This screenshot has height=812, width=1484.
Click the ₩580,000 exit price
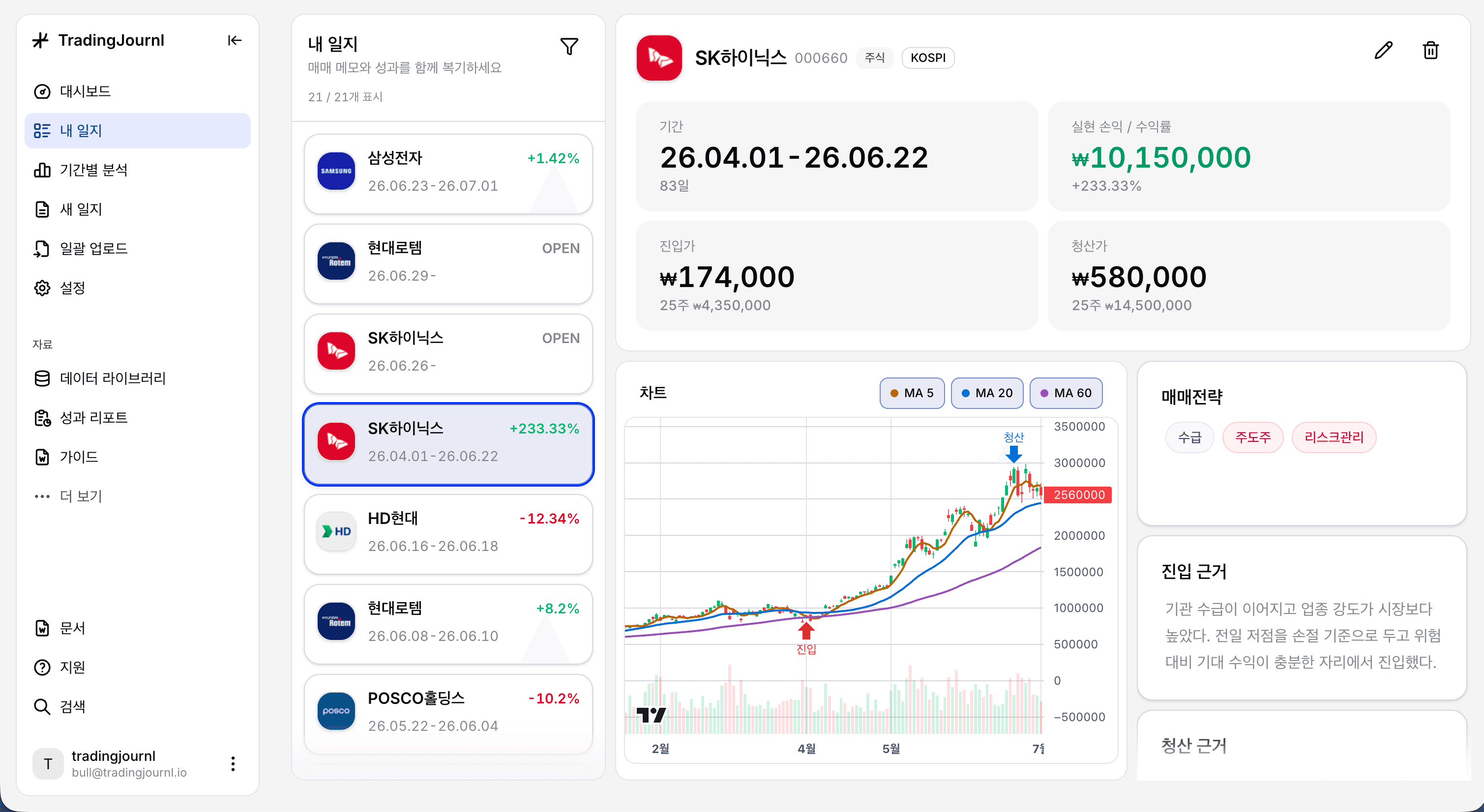tap(1139, 277)
